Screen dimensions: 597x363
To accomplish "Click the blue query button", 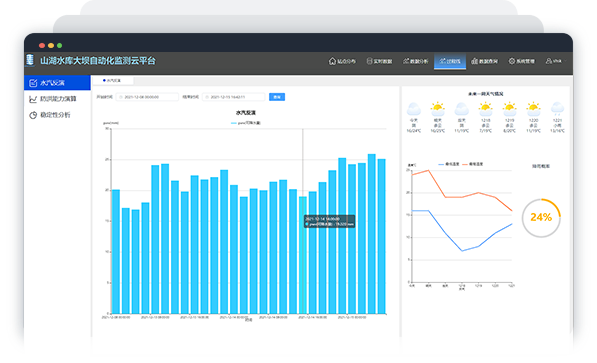I will click(277, 97).
